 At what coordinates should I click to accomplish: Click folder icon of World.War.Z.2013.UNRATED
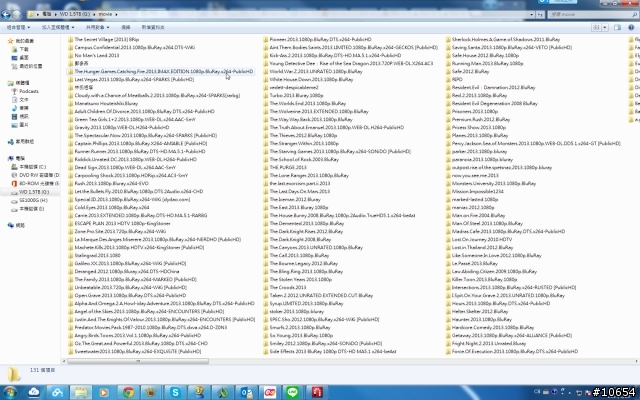(265, 71)
